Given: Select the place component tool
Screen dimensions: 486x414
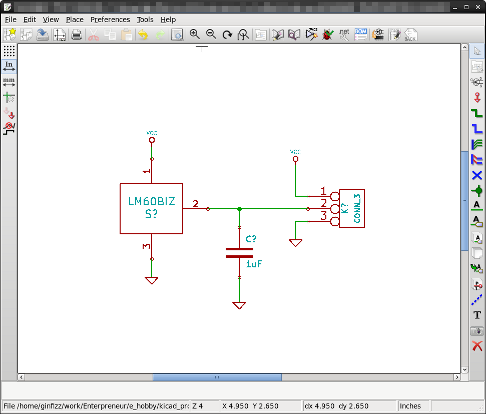Looking at the screenshot, I should (x=477, y=82).
